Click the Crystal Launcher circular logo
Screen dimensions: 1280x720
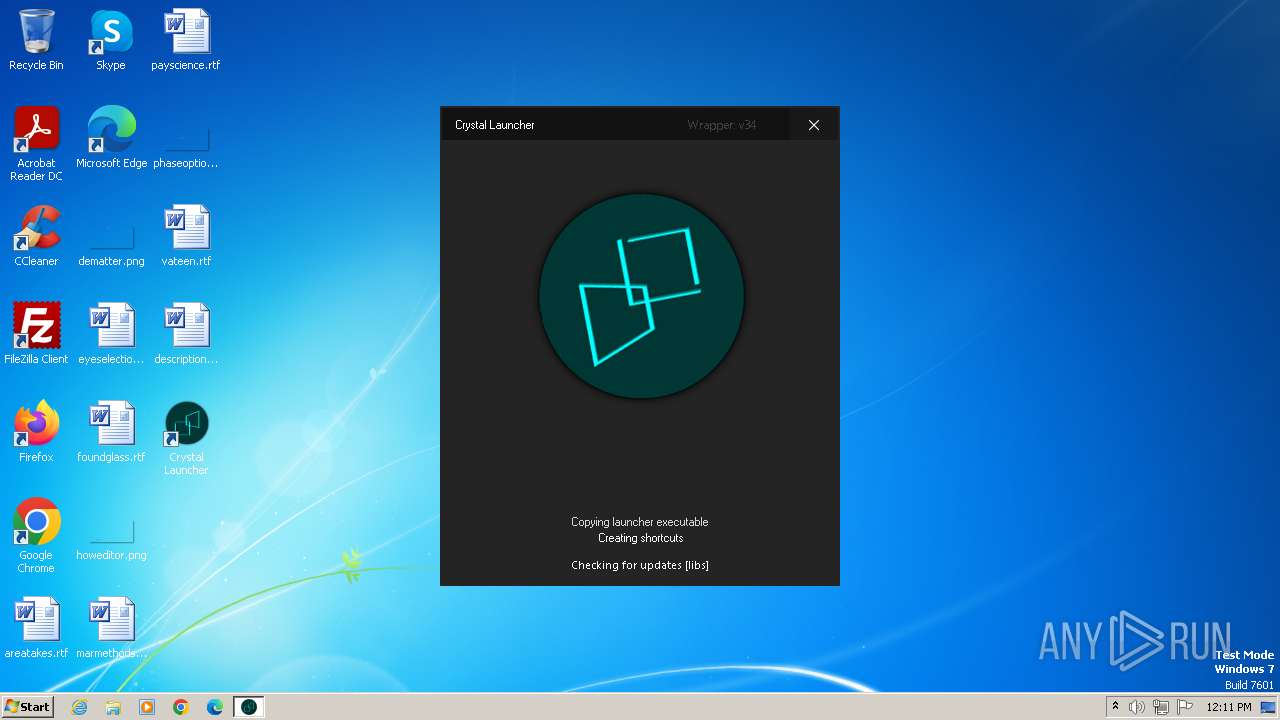(641, 296)
